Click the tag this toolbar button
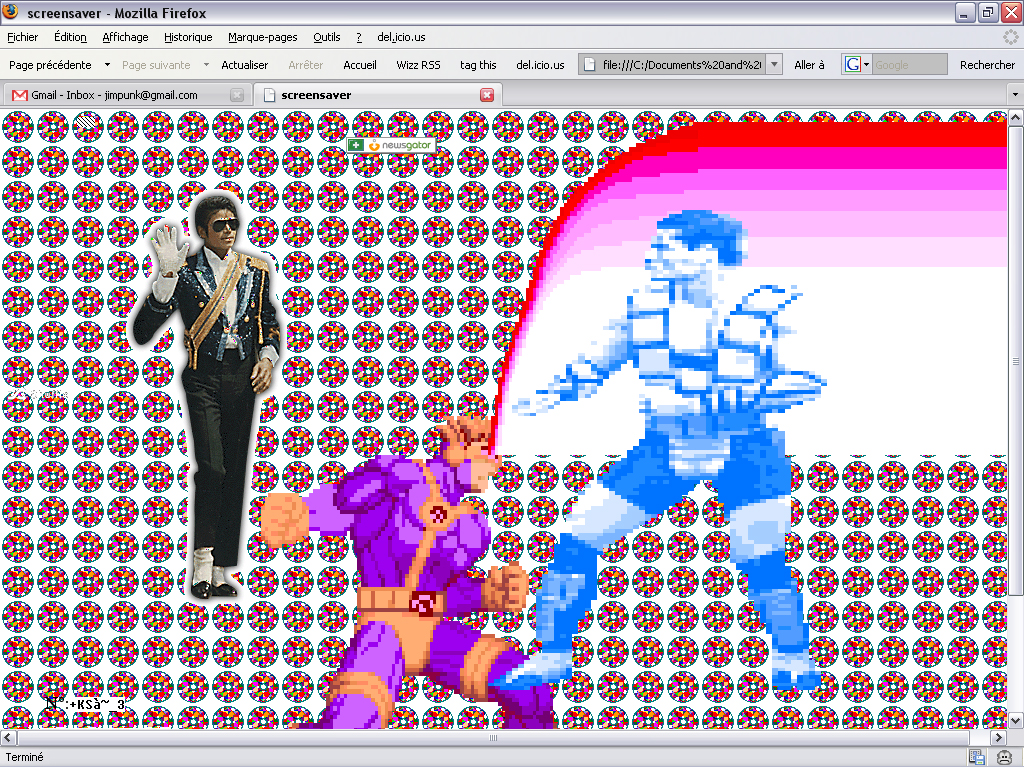Screen dimensions: 1024x768 (478, 65)
